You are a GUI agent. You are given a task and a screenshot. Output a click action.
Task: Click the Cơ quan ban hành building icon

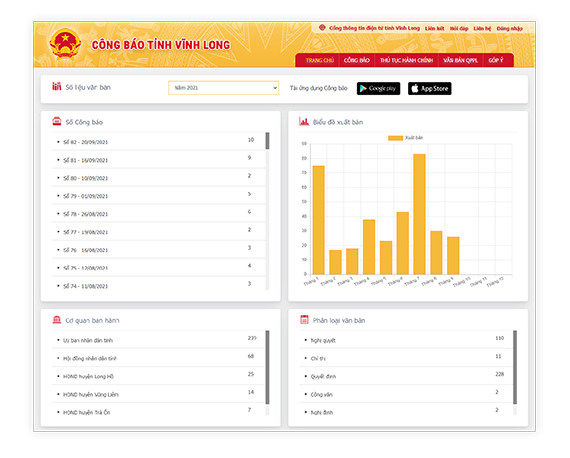57,320
